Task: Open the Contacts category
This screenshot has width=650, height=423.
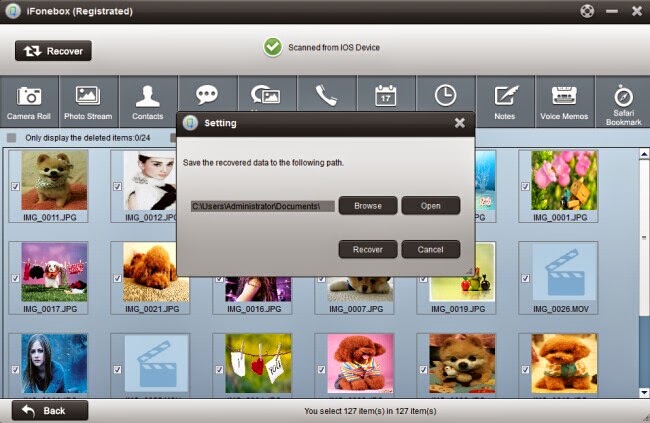Action: coord(148,101)
